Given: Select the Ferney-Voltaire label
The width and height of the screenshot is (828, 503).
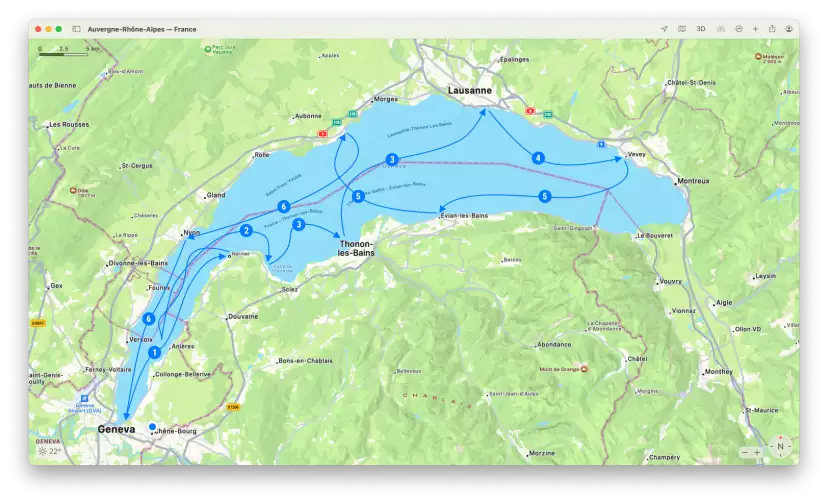Looking at the screenshot, I should [108, 369].
